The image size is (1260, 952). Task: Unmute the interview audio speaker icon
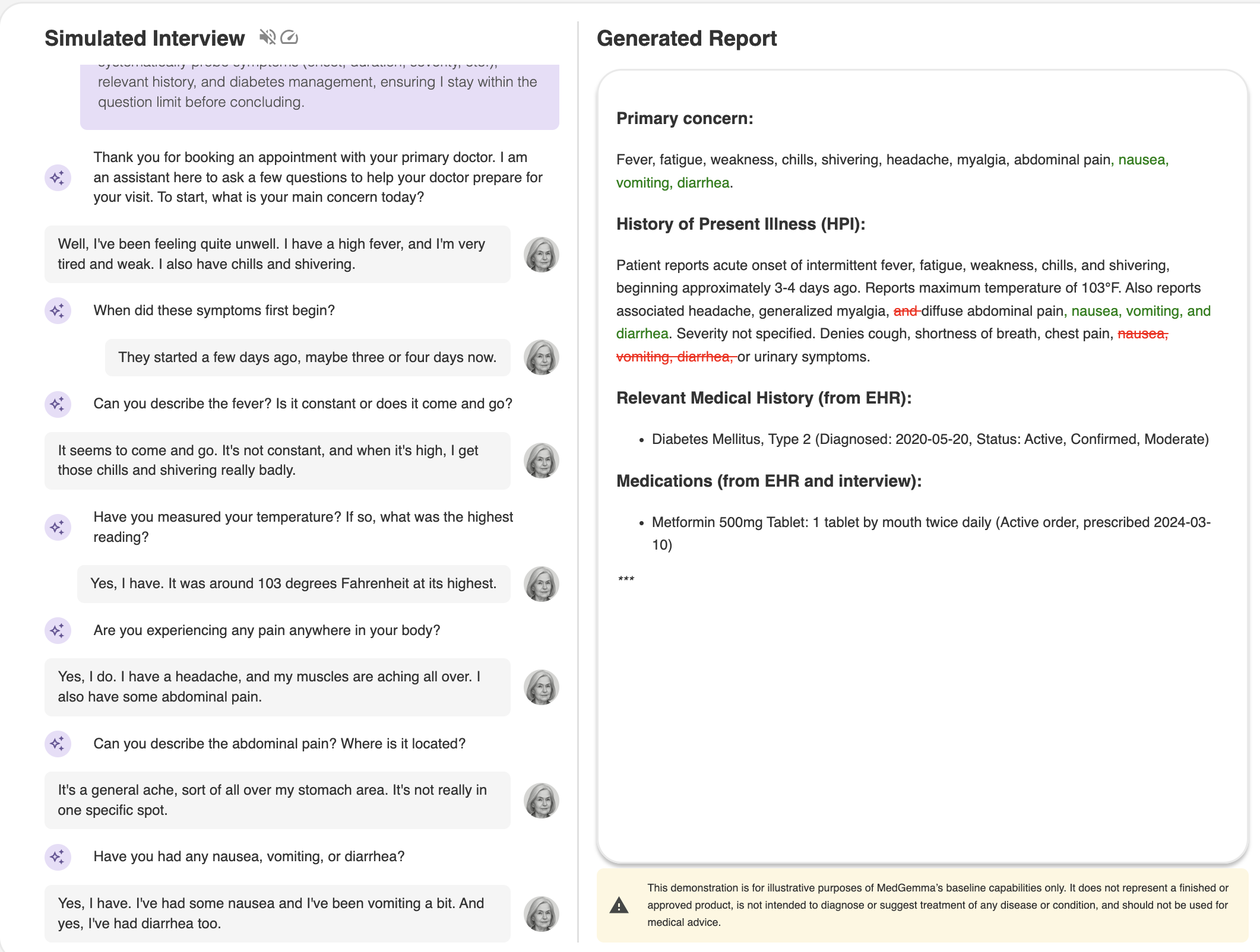267,37
